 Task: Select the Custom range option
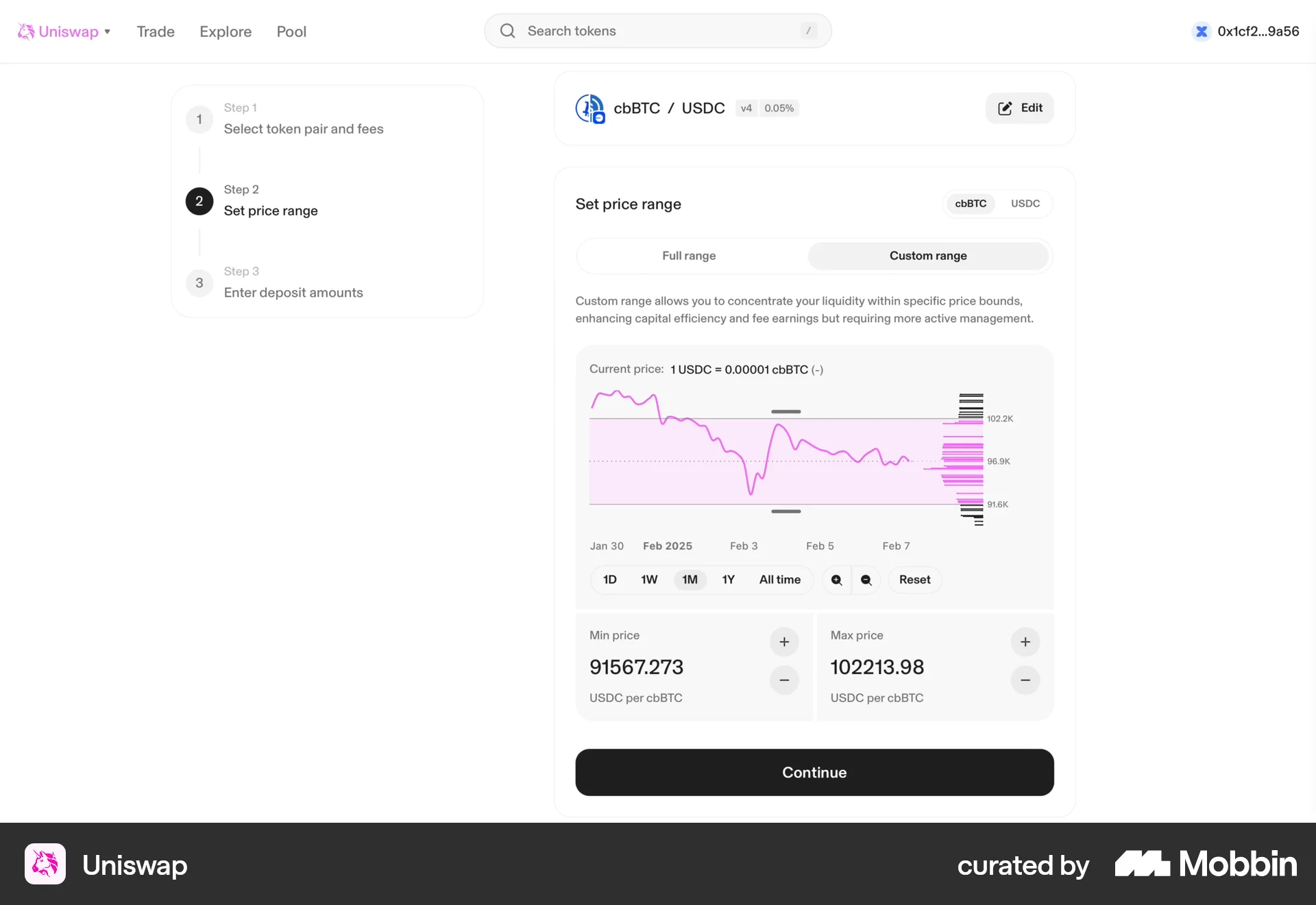click(x=928, y=256)
